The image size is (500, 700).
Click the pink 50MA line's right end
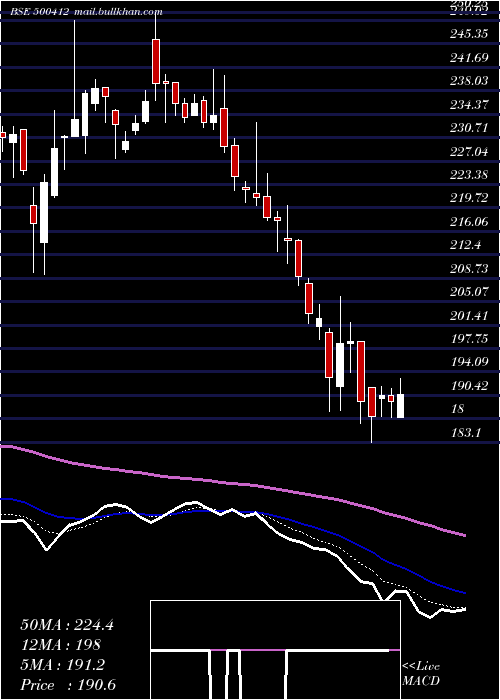coord(464,535)
